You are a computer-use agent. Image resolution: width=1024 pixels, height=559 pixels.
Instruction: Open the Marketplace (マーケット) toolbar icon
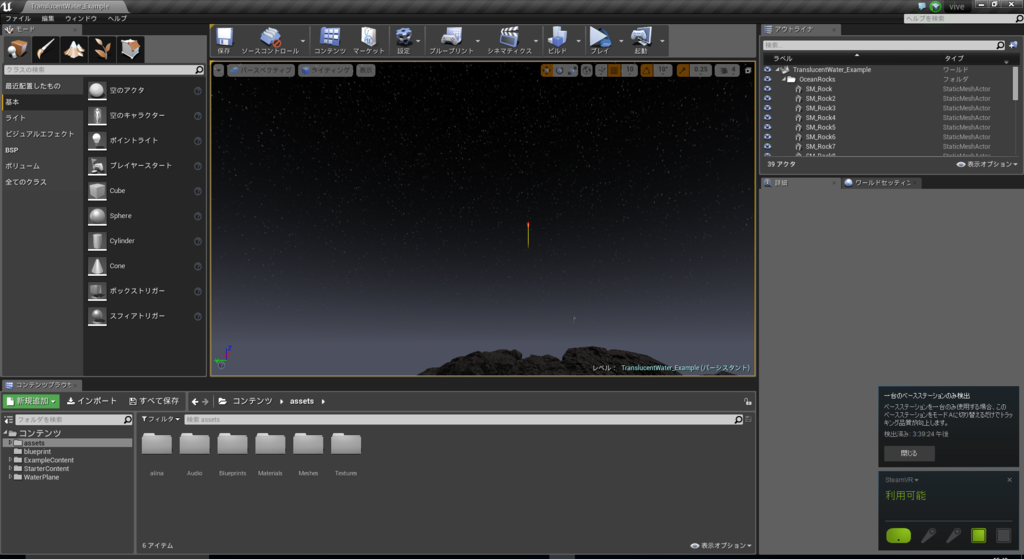pos(368,37)
